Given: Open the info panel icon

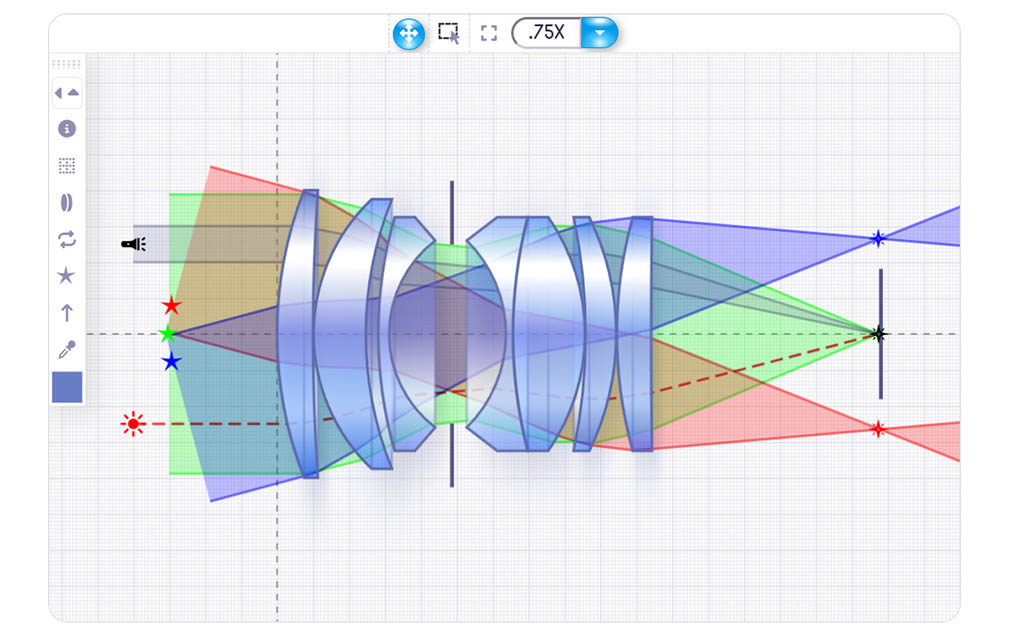Looking at the screenshot, I should [x=67, y=129].
